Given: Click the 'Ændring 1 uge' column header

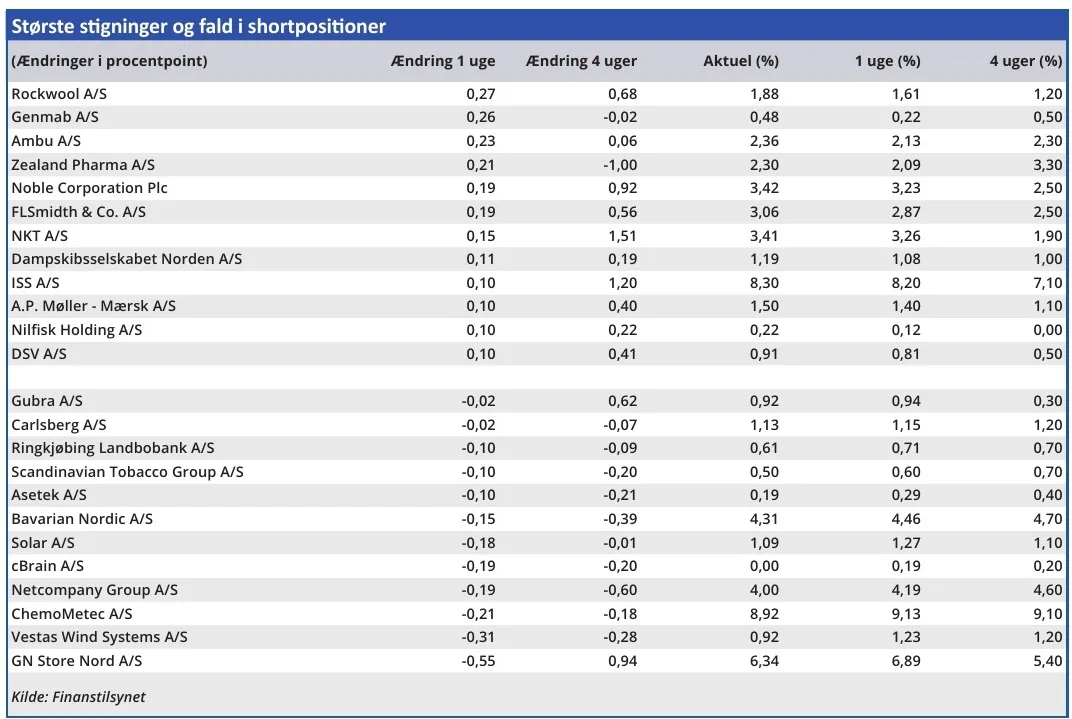Looking at the screenshot, I should pyautogui.click(x=442, y=61).
